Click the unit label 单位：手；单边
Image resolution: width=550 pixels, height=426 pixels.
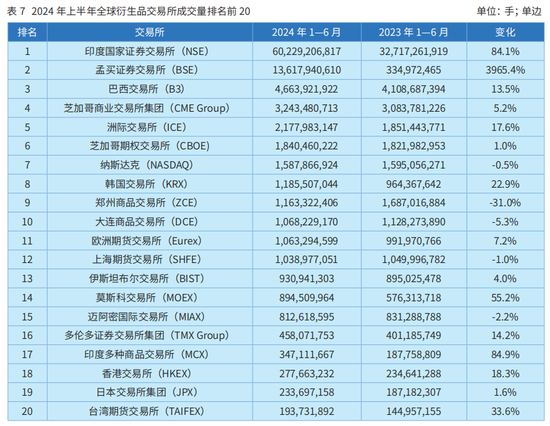tap(509, 11)
